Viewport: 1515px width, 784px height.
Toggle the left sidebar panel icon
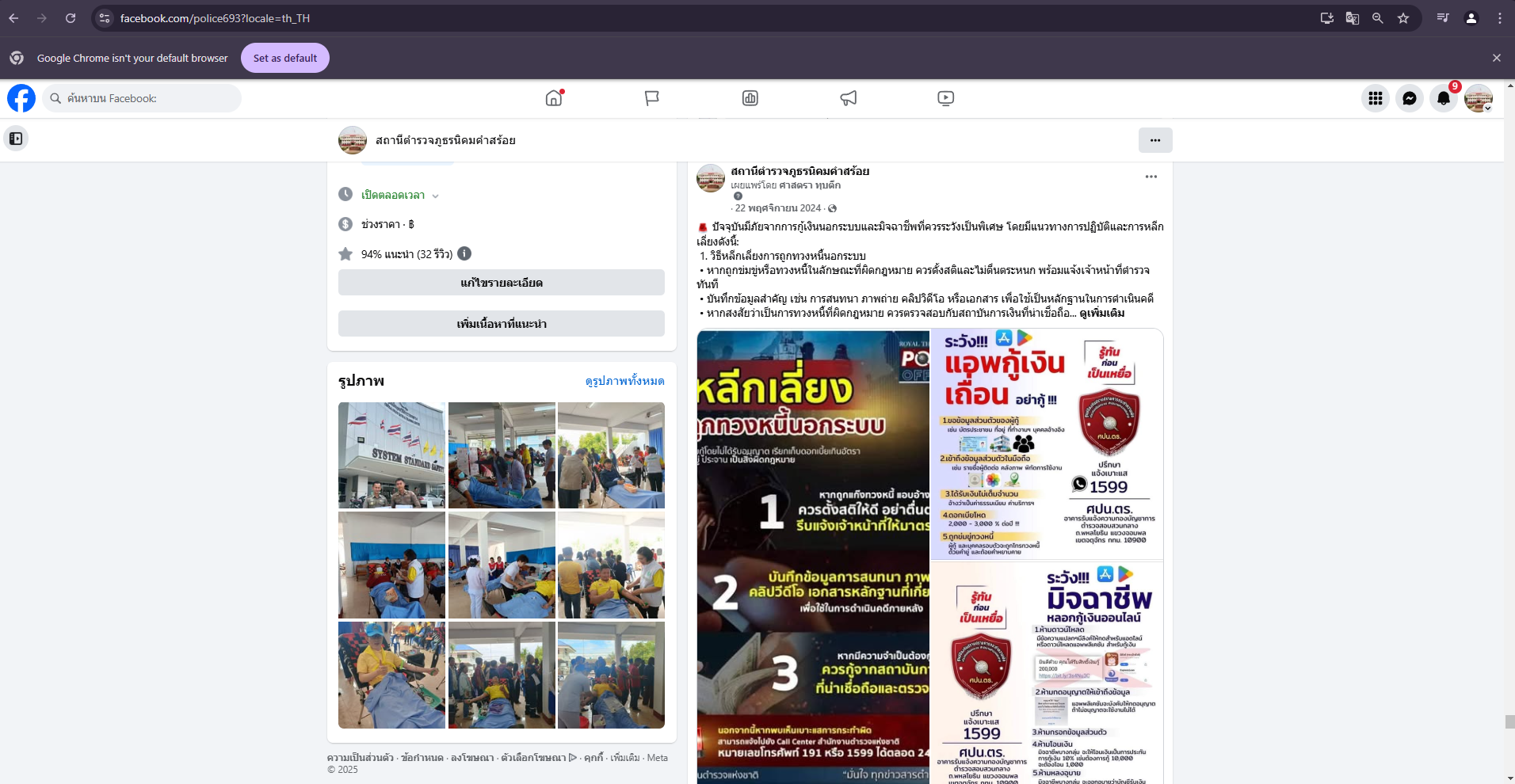(x=16, y=139)
